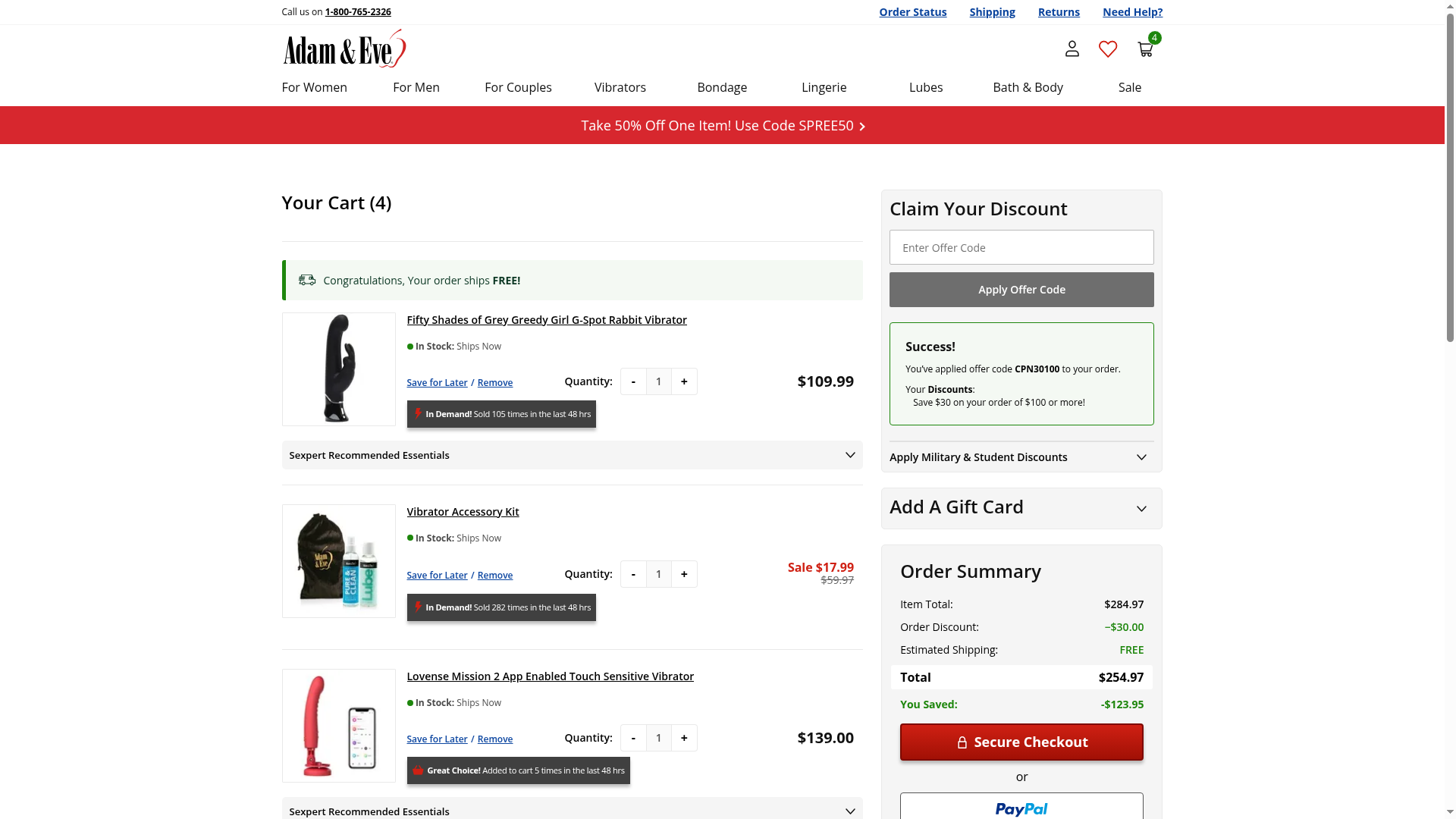Increase quantity of Lovense Mission 2
The width and height of the screenshot is (1456, 819).
tap(684, 738)
